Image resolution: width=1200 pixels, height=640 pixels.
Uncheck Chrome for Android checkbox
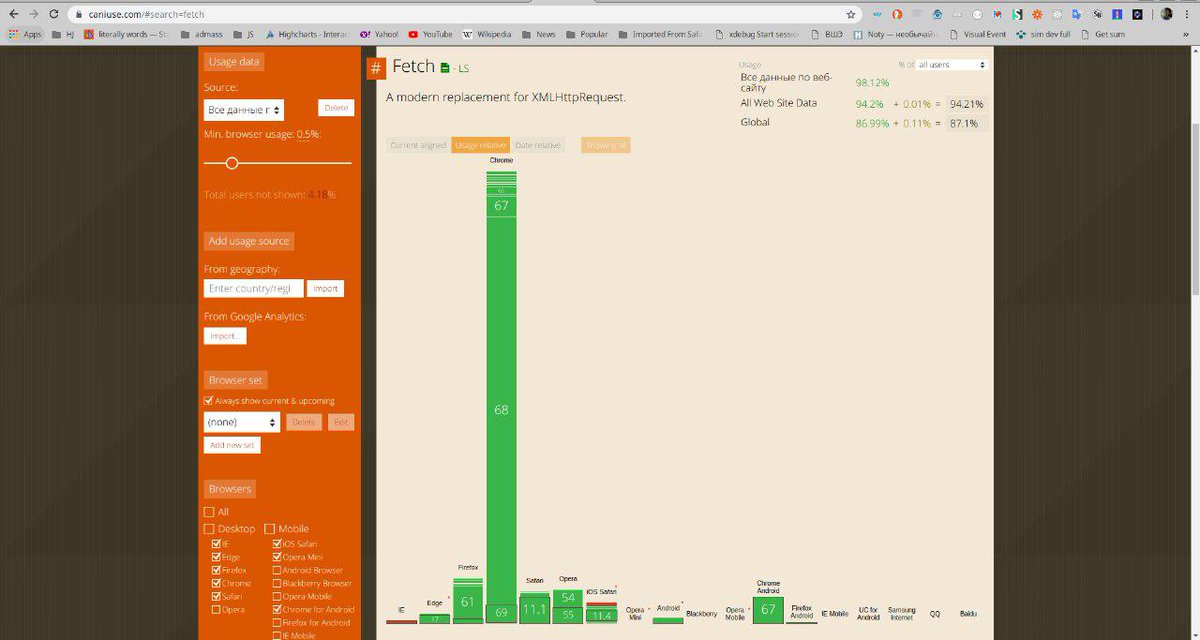click(277, 609)
